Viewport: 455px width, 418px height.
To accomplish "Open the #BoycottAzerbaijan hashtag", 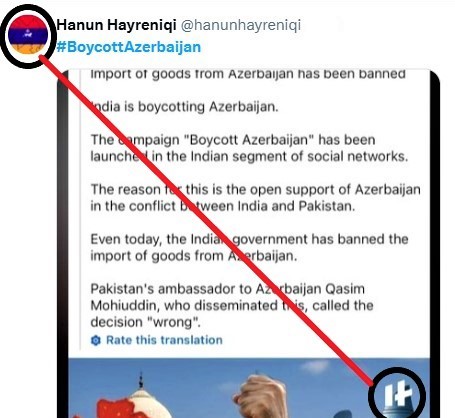I will point(129,47).
